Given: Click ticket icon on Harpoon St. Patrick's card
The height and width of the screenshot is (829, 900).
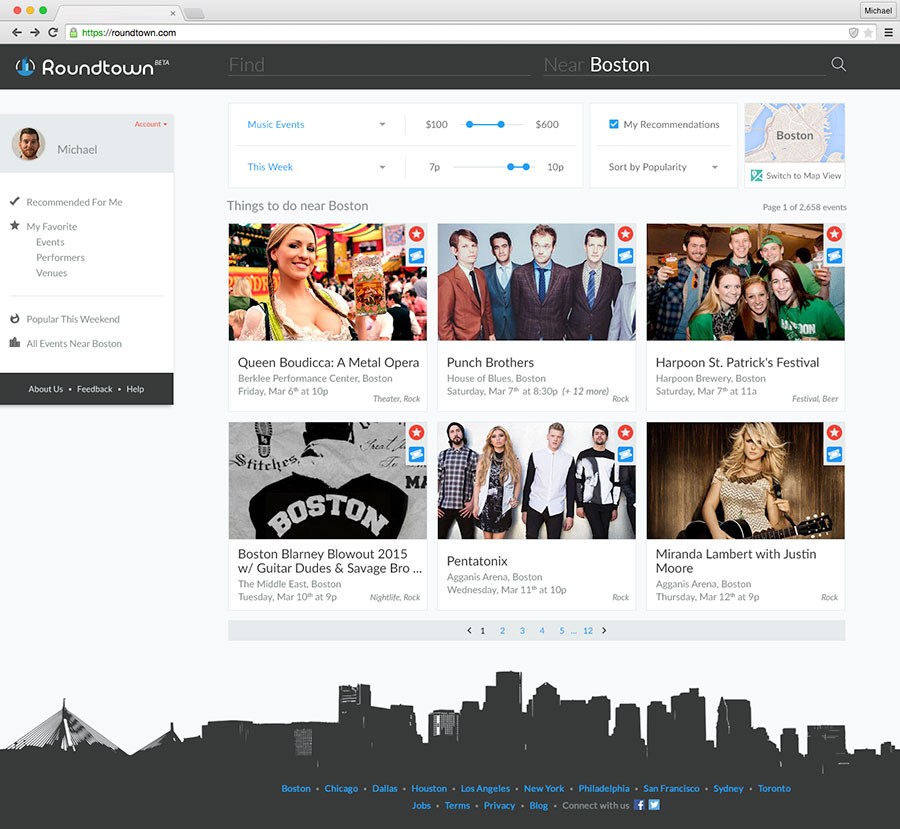Looking at the screenshot, I should click(835, 255).
